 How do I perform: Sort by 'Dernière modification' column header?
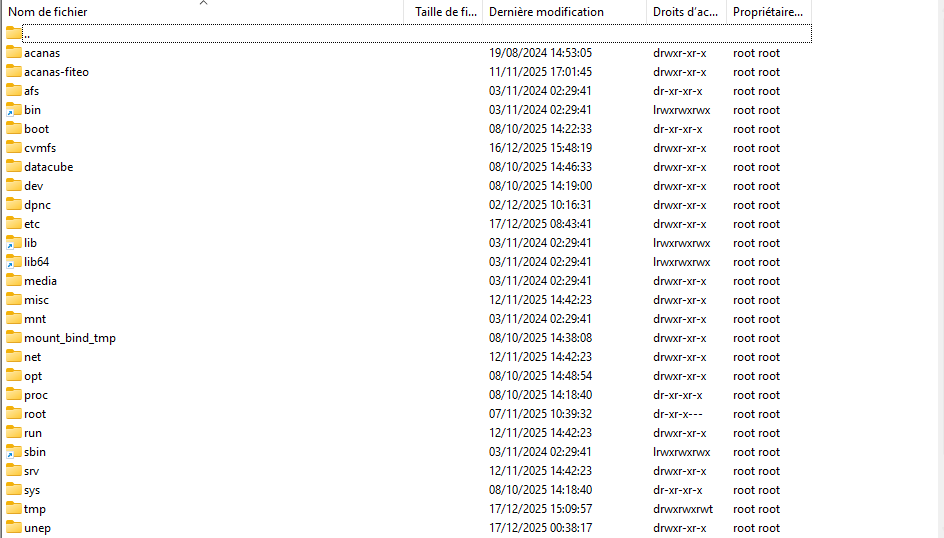pos(546,12)
